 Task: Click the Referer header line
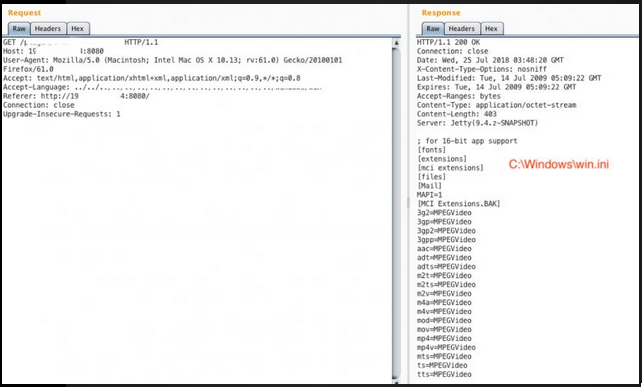click(x=77, y=96)
